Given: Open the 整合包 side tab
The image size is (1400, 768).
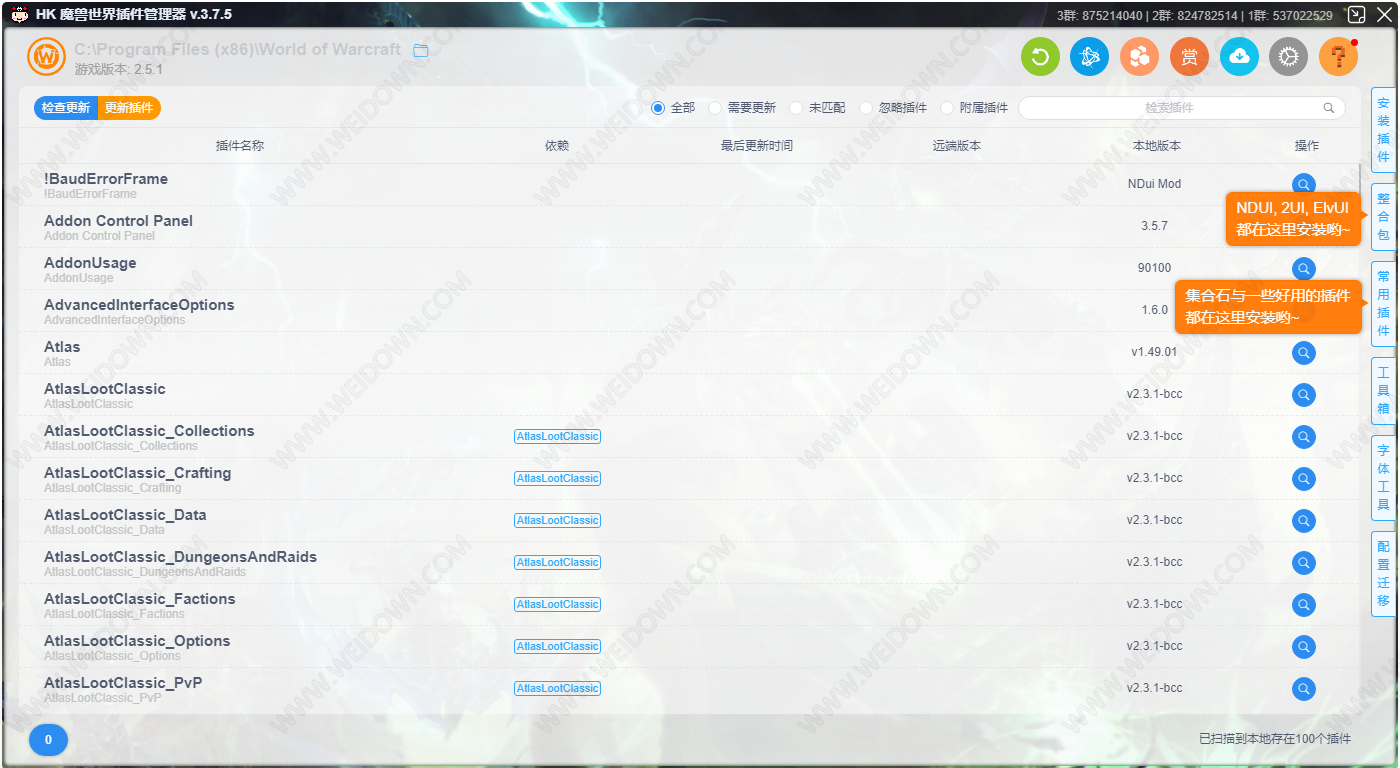Looking at the screenshot, I should (x=1383, y=217).
